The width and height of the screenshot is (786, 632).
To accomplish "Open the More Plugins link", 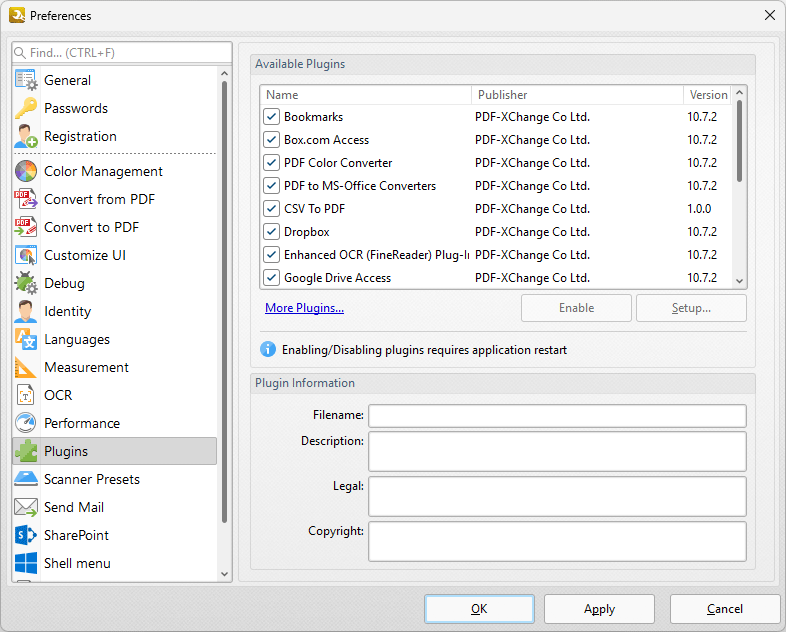I will [304, 308].
